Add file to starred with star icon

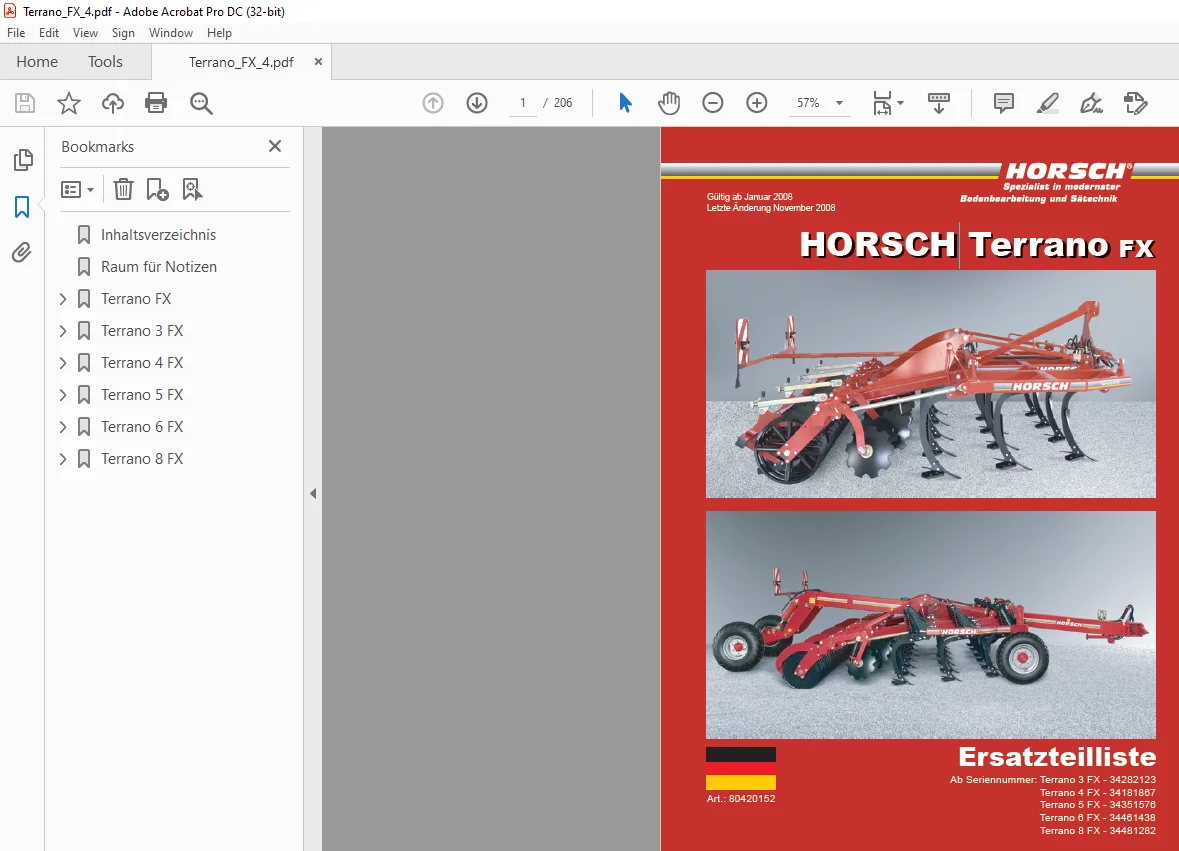coord(68,103)
